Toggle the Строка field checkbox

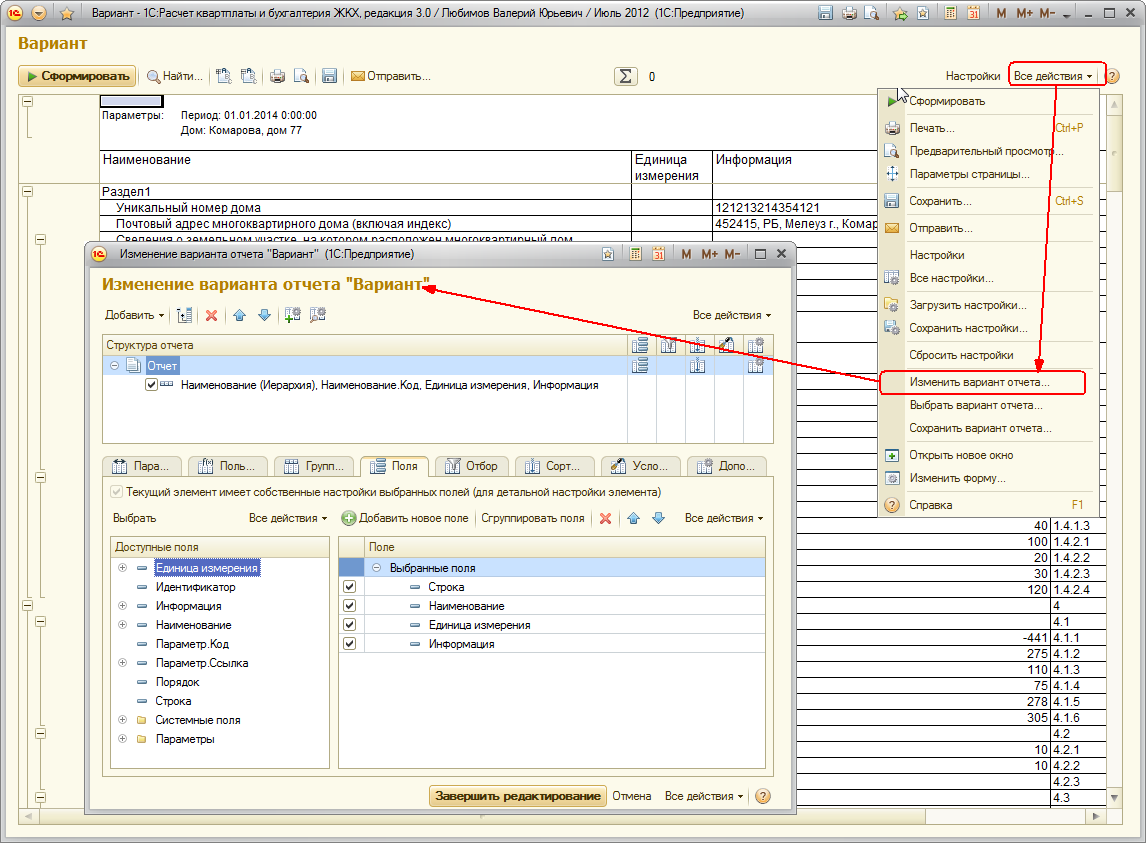click(349, 587)
